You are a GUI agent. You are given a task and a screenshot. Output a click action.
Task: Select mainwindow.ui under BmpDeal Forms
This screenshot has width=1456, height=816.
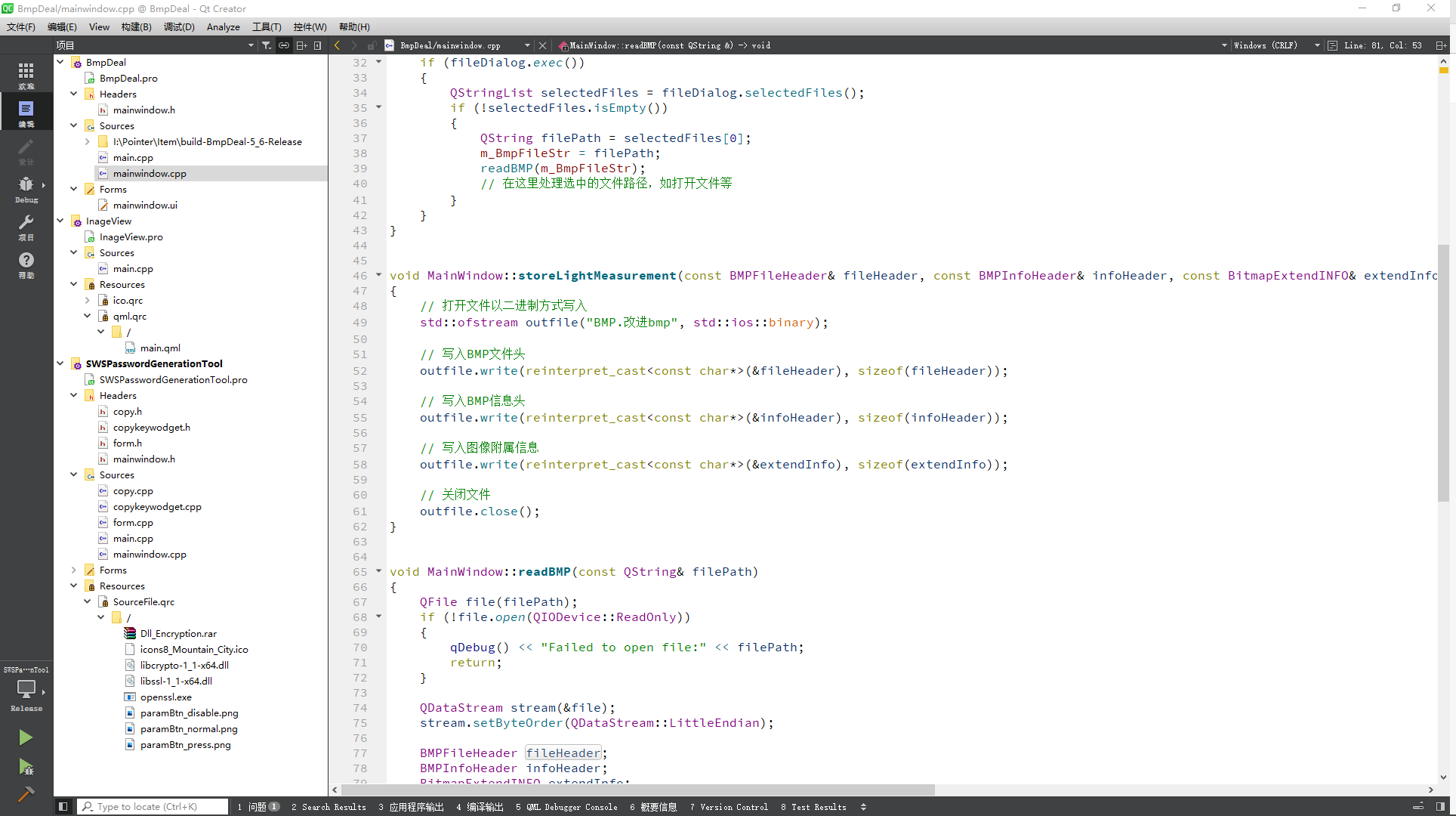coord(145,205)
